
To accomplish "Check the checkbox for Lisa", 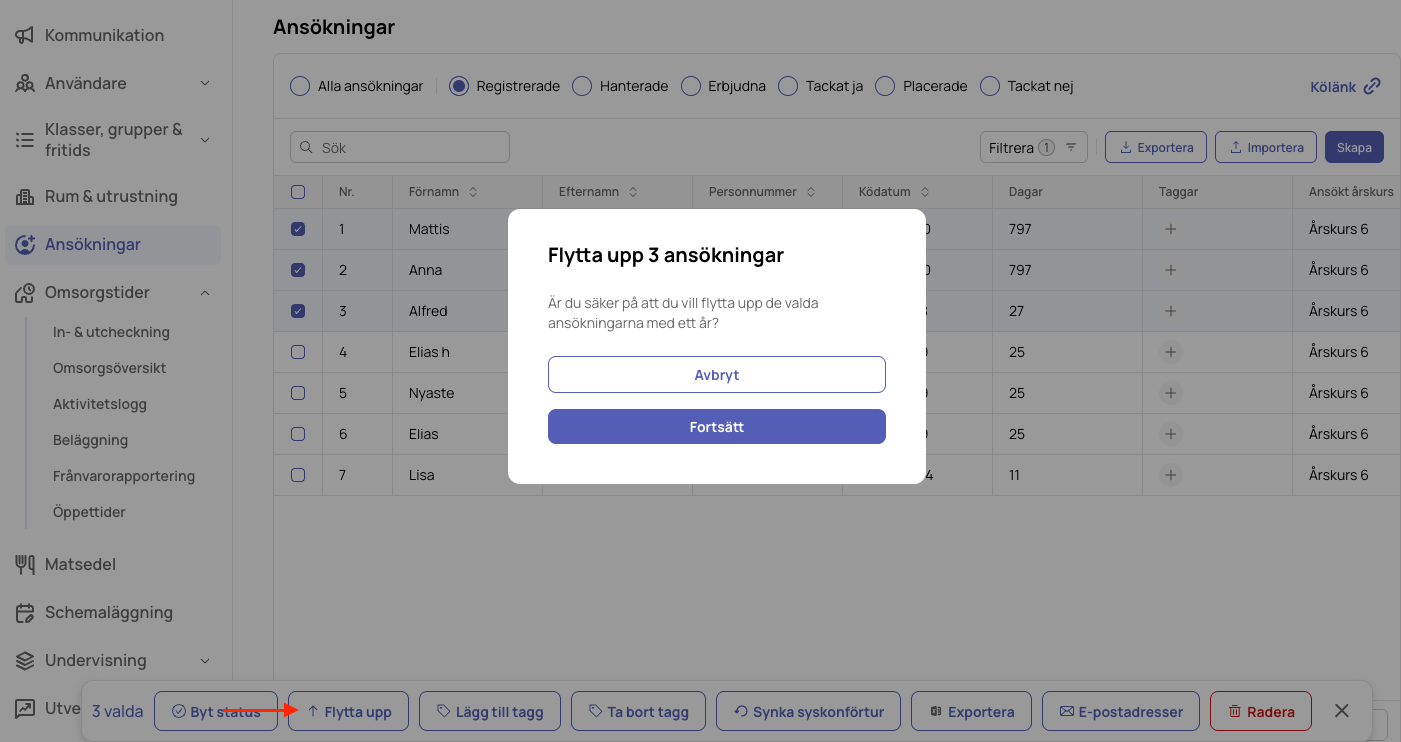I will (298, 475).
